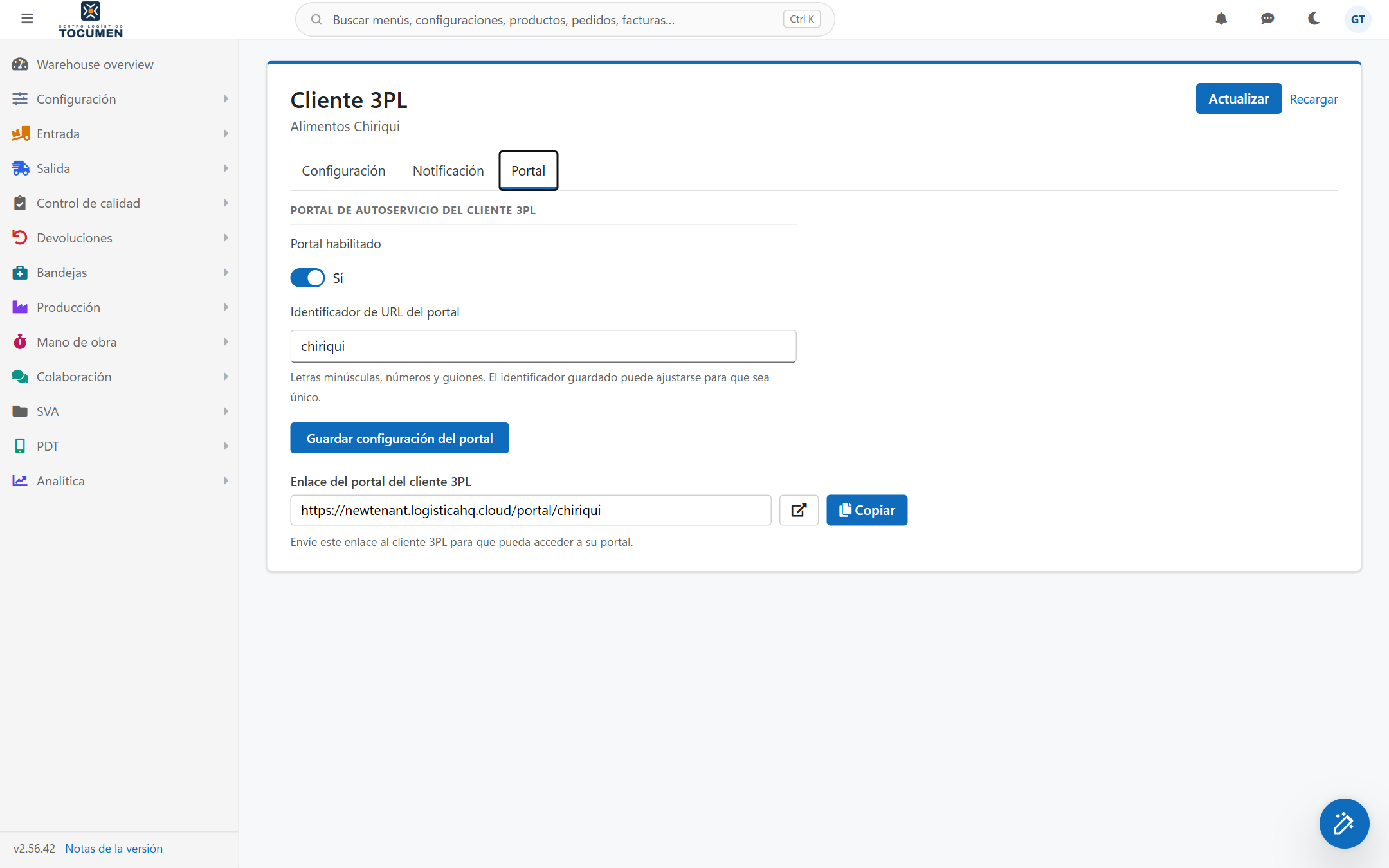This screenshot has height=868, width=1389.
Task: Toggle the Portal habilitado switch
Action: [x=307, y=278]
